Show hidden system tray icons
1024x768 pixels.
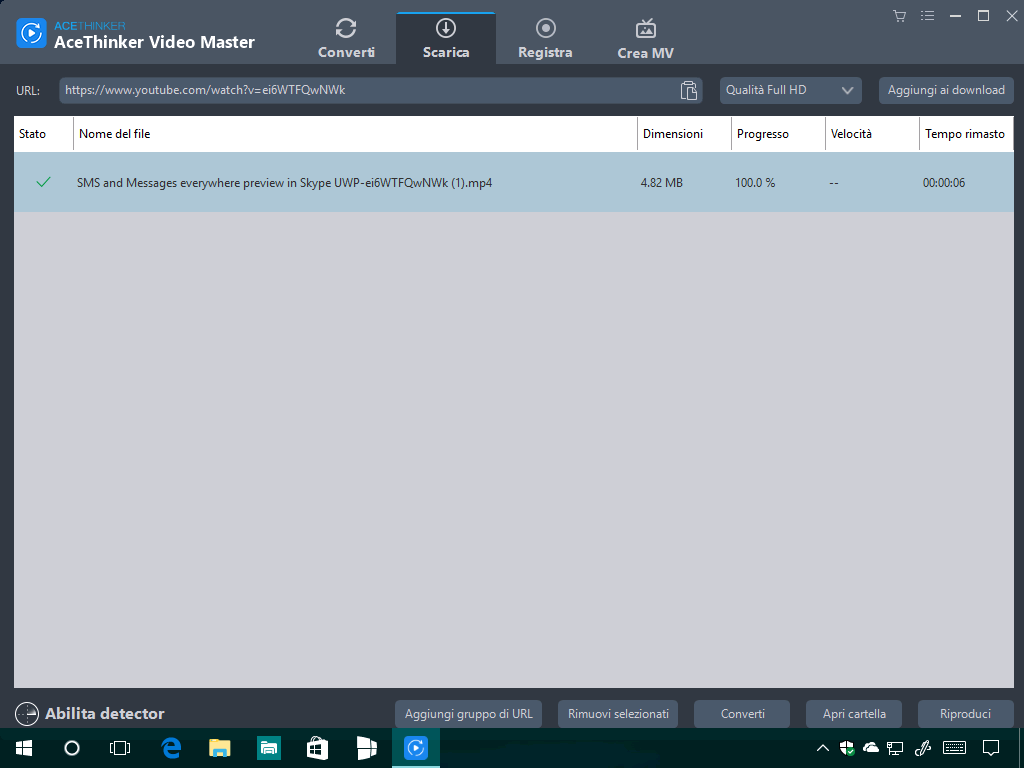pyautogui.click(x=823, y=748)
